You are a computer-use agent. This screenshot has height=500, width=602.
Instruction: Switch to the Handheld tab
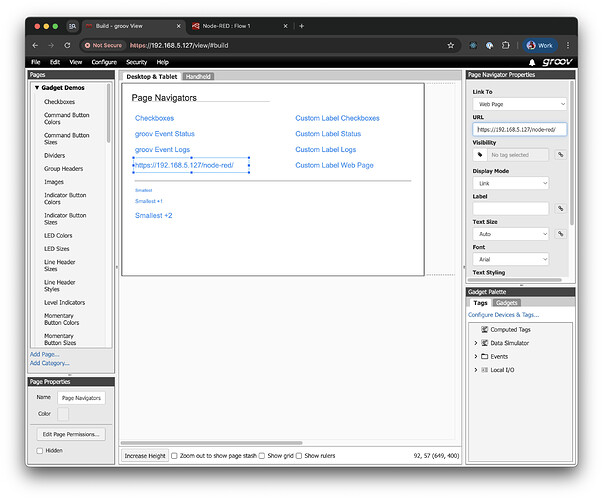point(198,76)
